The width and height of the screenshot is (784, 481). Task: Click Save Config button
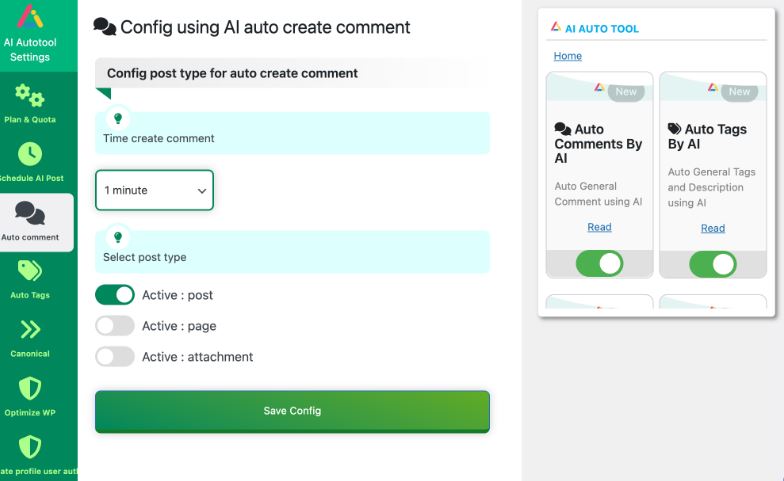292,412
